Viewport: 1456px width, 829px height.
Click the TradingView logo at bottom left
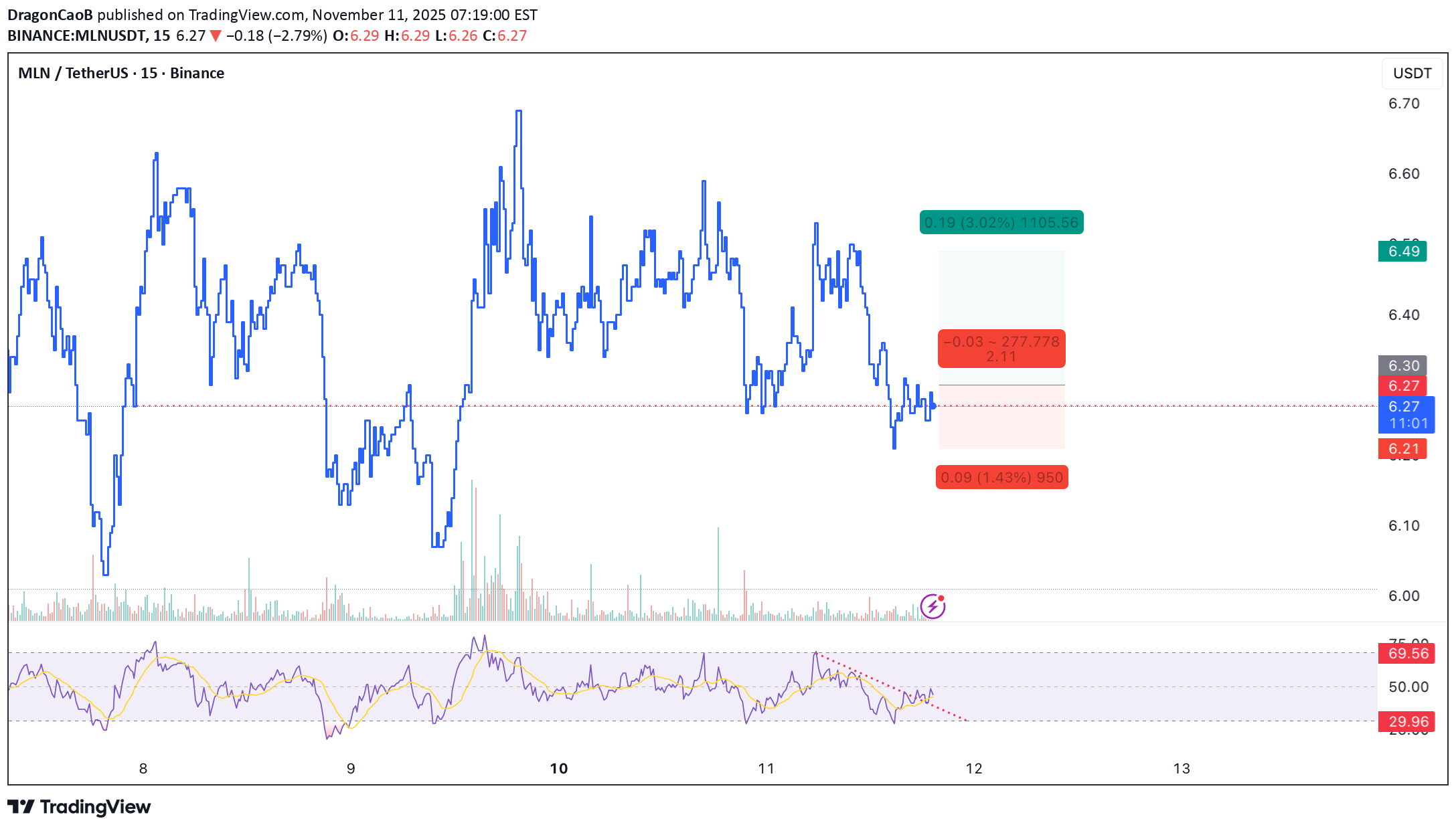coord(79,806)
